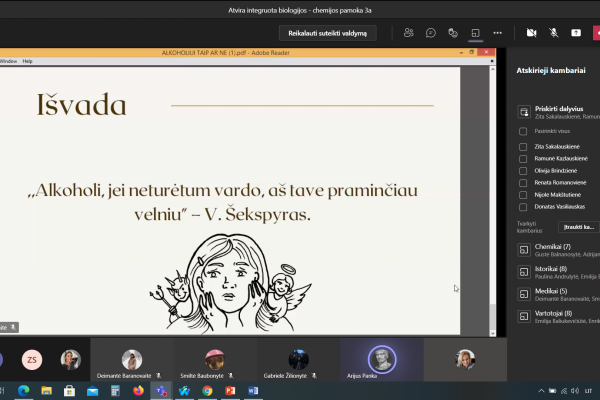
Task: Click the share content icon
Action: tap(576, 33)
